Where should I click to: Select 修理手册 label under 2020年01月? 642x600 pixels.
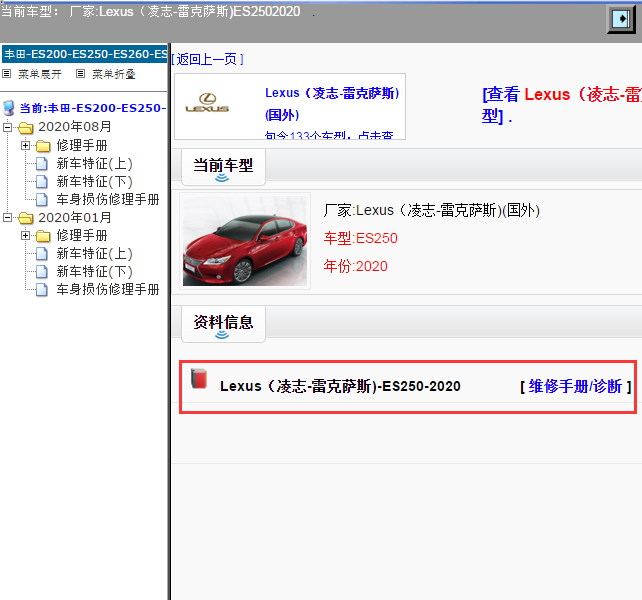(82, 235)
